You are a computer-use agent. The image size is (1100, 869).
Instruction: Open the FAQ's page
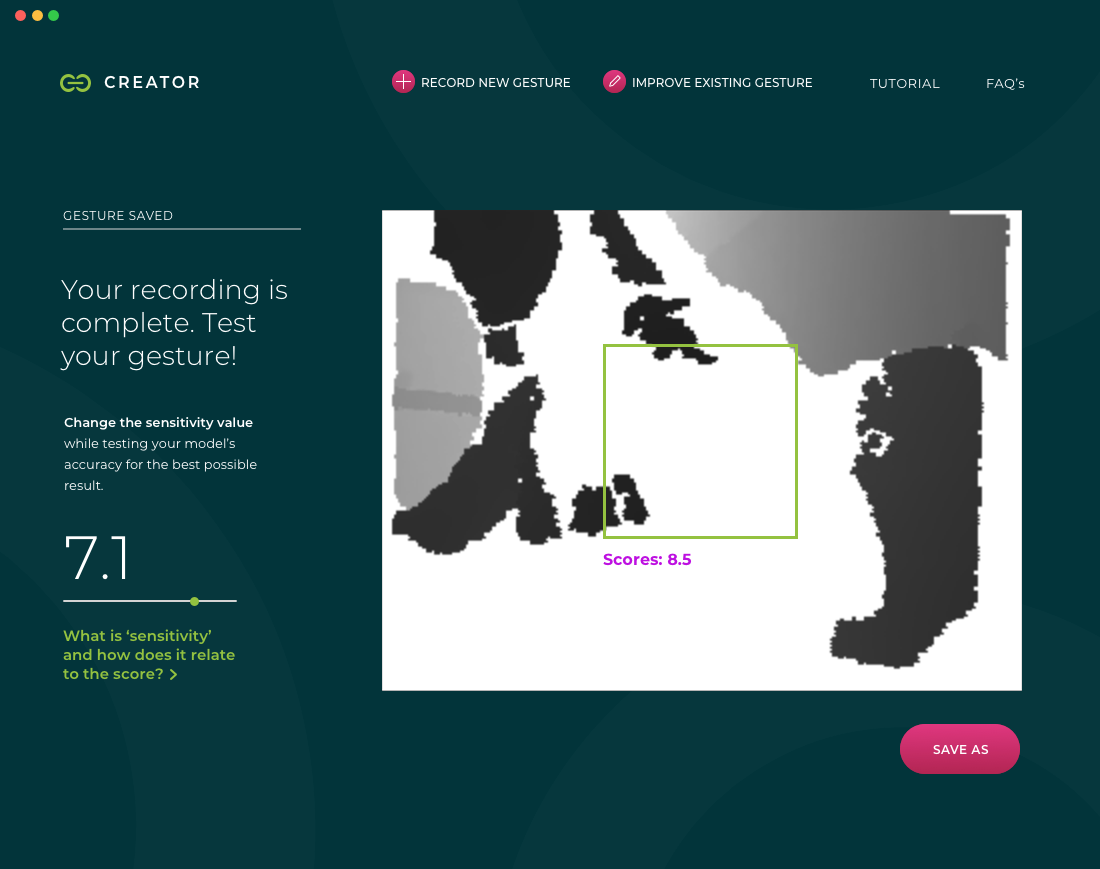(1005, 83)
